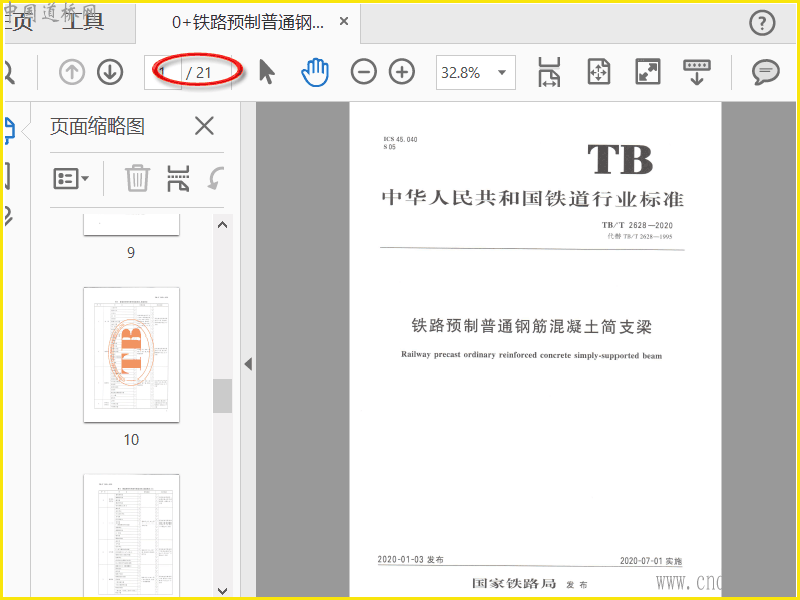Collapse the left navigation pane arrow
This screenshot has height=600, width=800.
(248, 364)
